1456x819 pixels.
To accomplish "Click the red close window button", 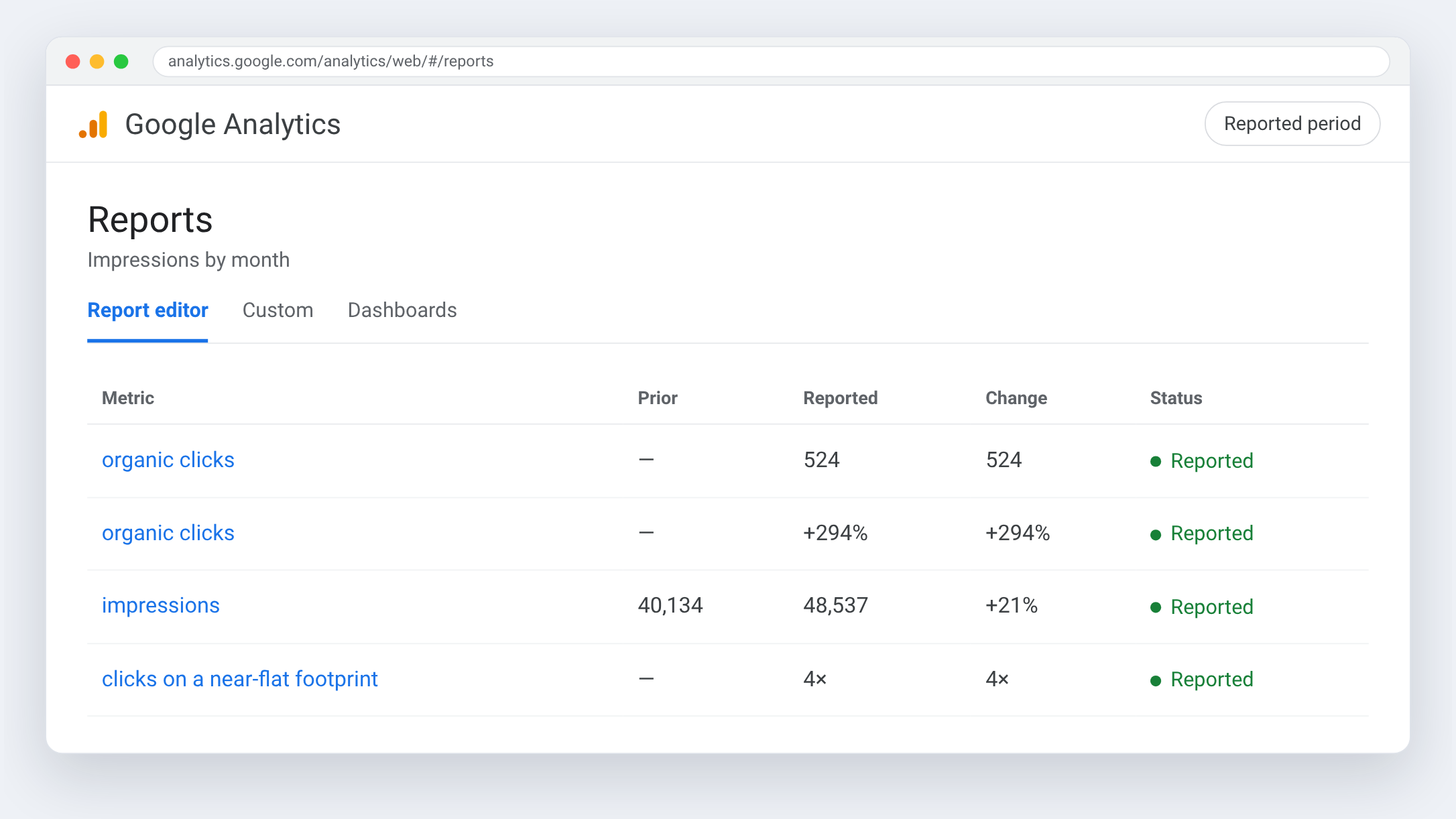I will (73, 62).
